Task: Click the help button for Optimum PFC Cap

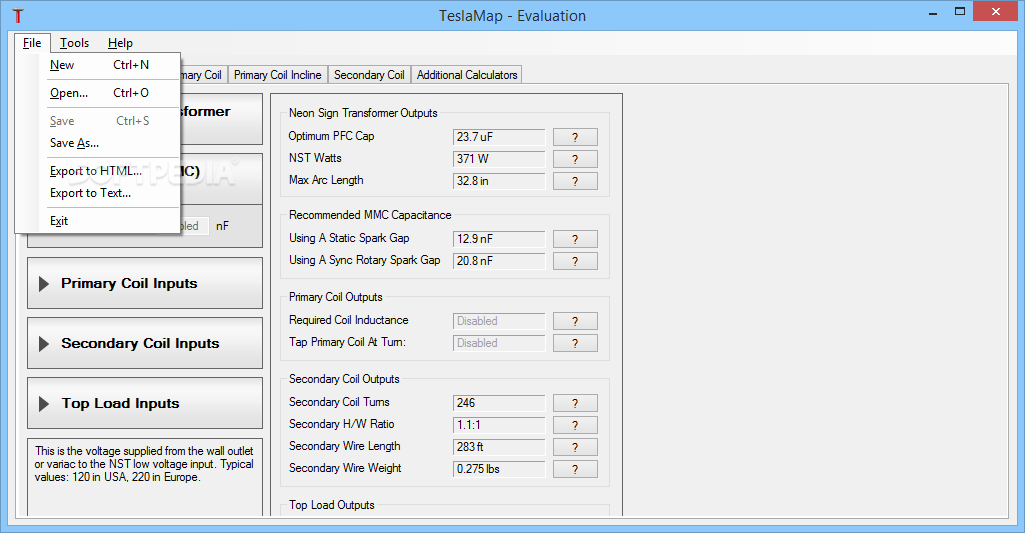Action: 575,137
